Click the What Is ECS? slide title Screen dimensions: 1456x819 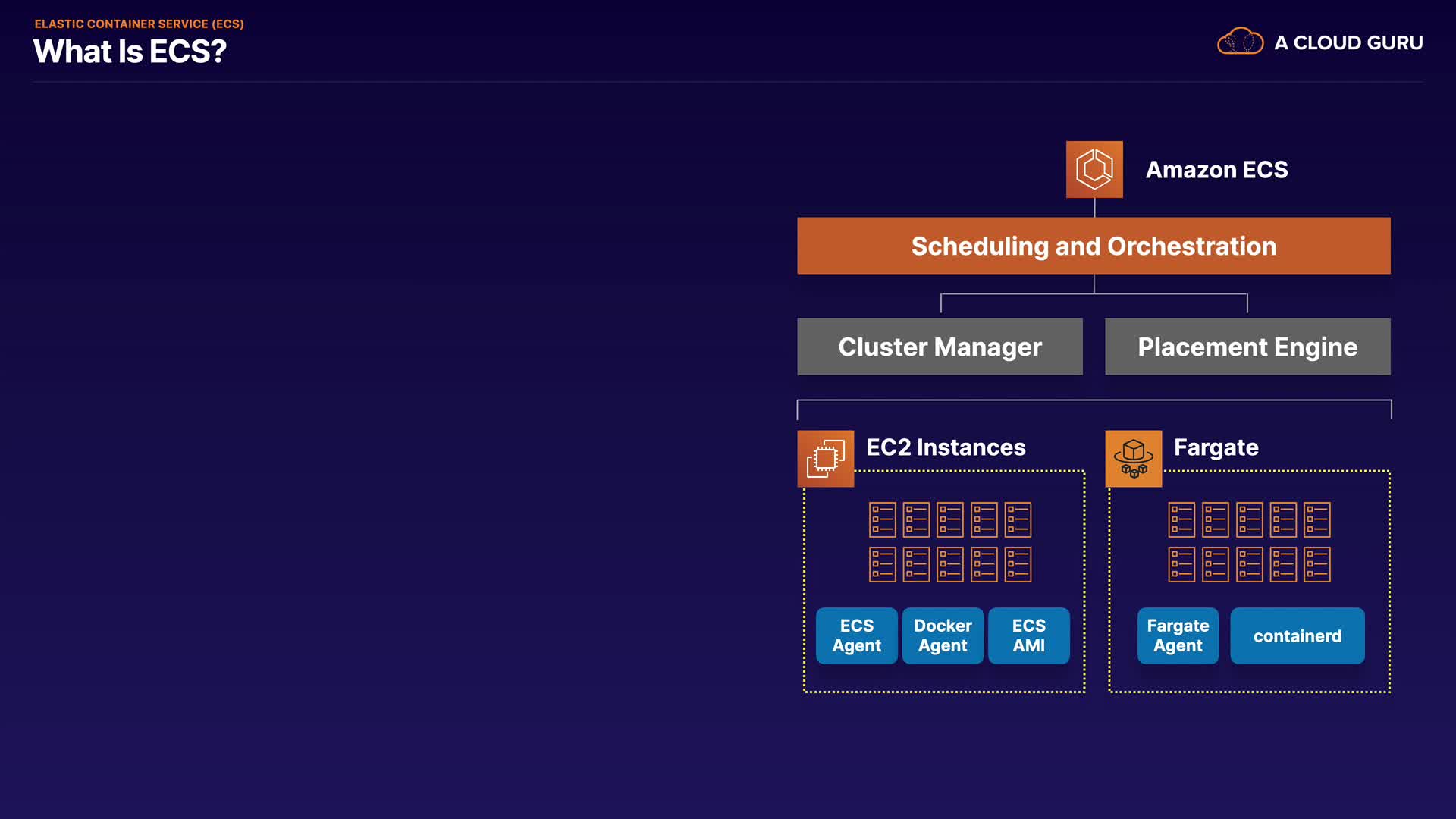130,52
